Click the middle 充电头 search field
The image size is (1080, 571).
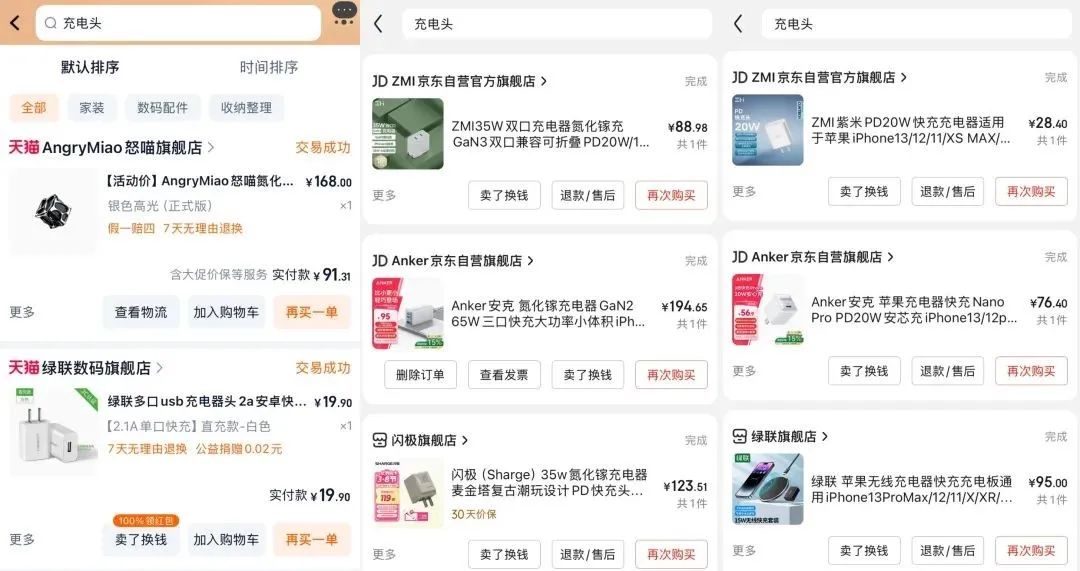tap(557, 24)
